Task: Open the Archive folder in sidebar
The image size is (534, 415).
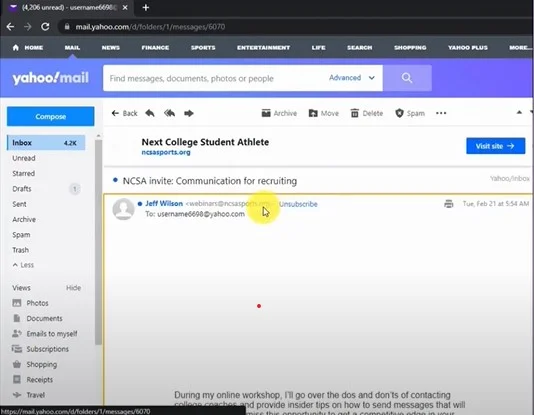Action: click(x=24, y=220)
